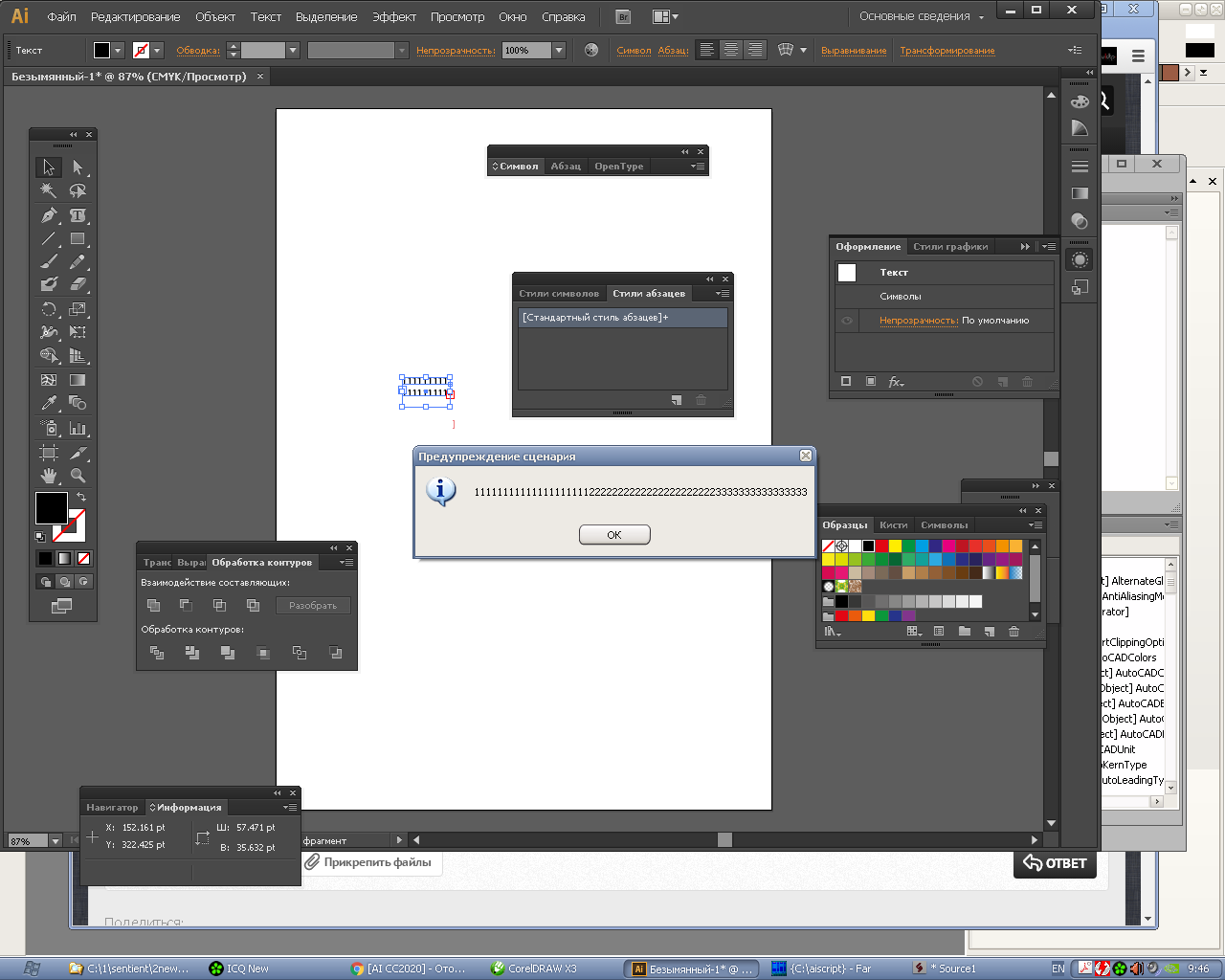Open the opacity 100% dropdown
The image size is (1225, 980).
click(559, 50)
